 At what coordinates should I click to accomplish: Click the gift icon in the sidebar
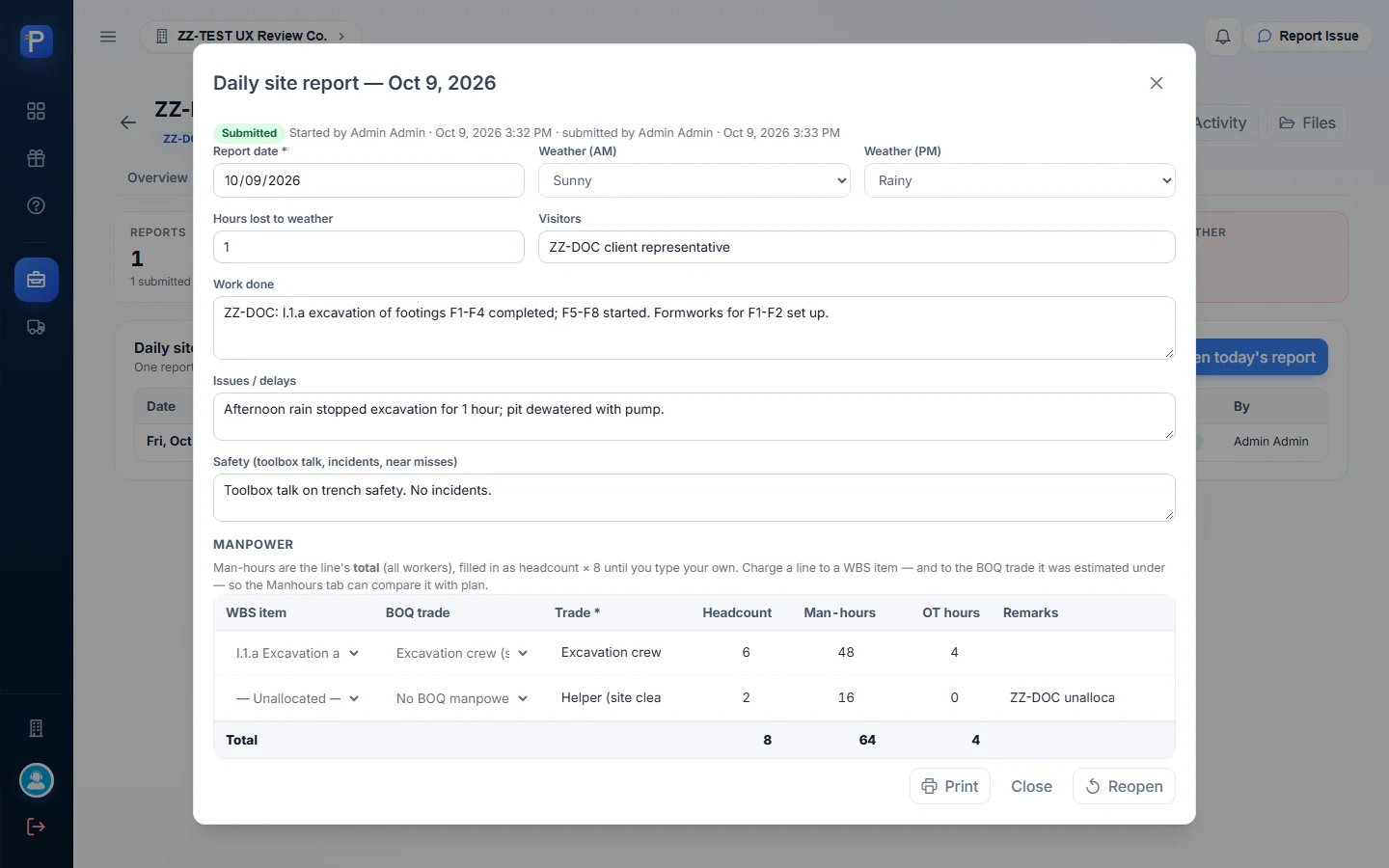(x=37, y=158)
